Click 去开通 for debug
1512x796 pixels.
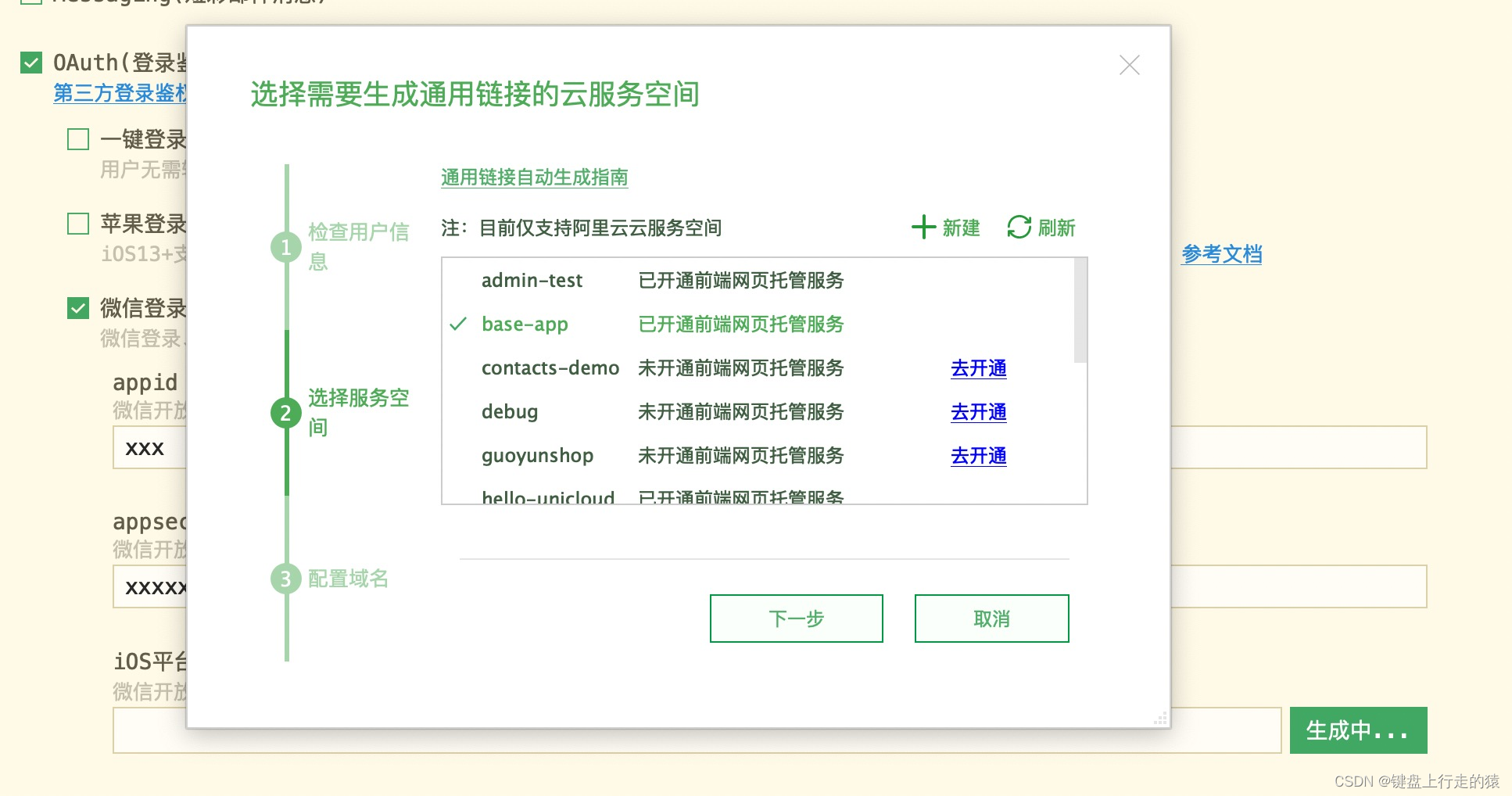point(979,412)
